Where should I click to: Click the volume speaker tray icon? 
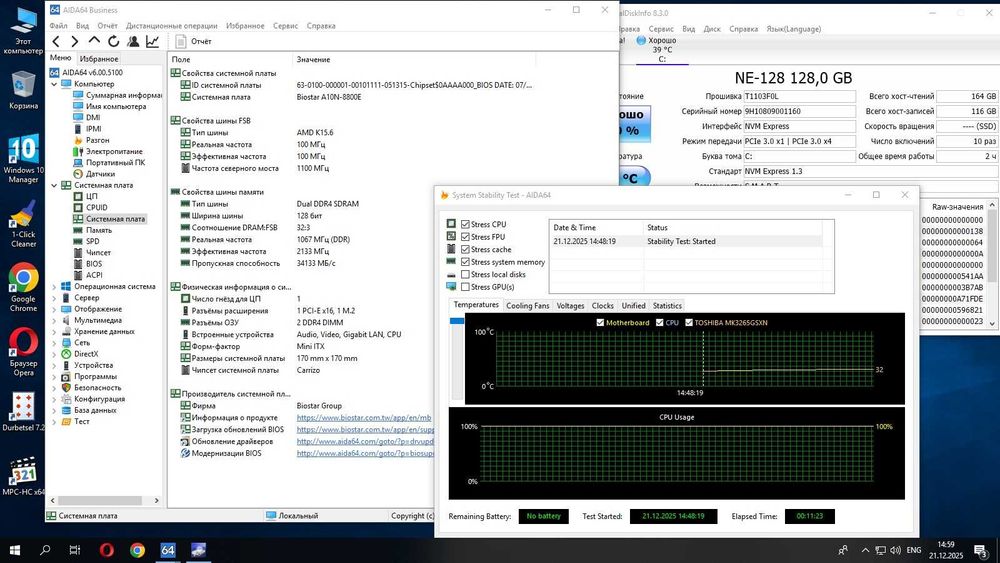[x=895, y=550]
